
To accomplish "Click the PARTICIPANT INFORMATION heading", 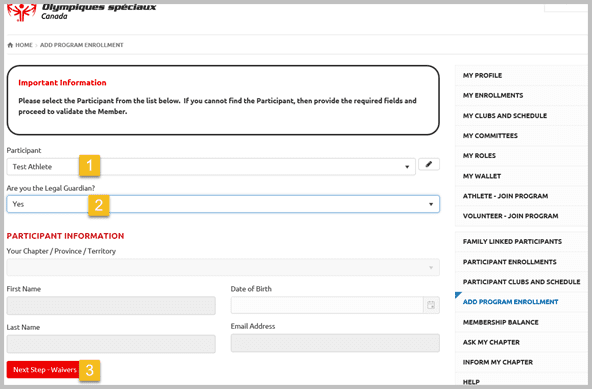I will click(65, 236).
